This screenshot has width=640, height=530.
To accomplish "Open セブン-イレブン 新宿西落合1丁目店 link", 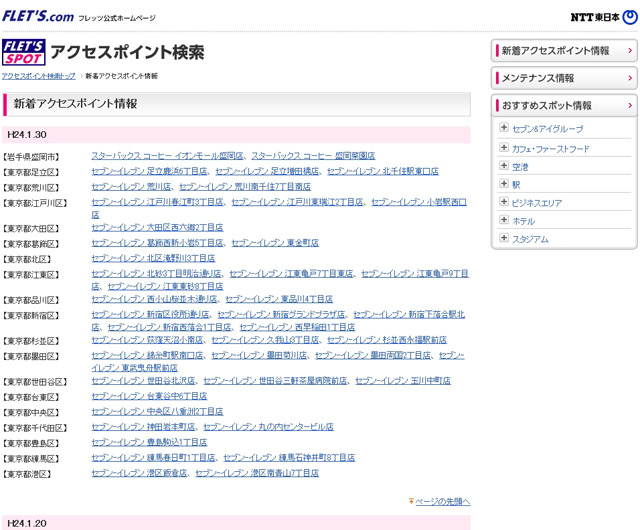I will click(x=169, y=327).
